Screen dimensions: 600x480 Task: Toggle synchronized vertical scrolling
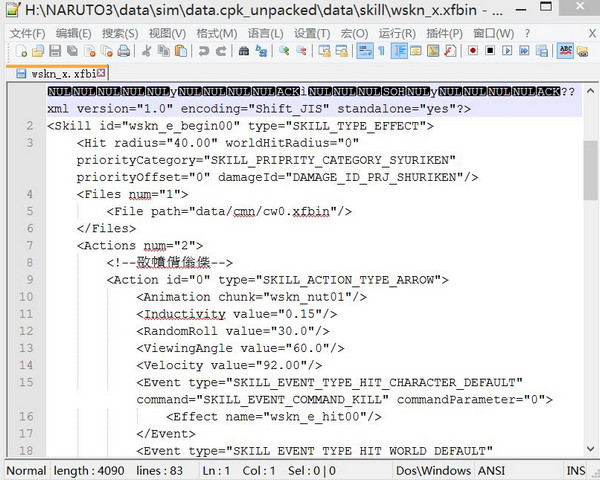tap(324, 51)
